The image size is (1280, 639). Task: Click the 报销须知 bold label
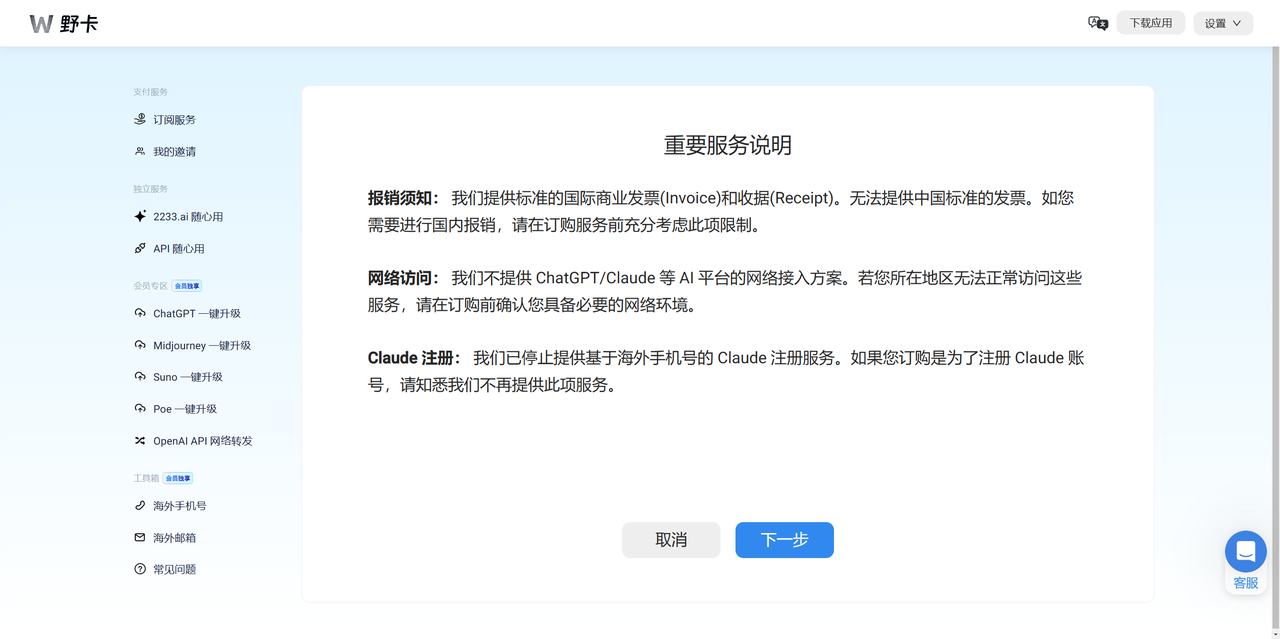[x=404, y=198]
